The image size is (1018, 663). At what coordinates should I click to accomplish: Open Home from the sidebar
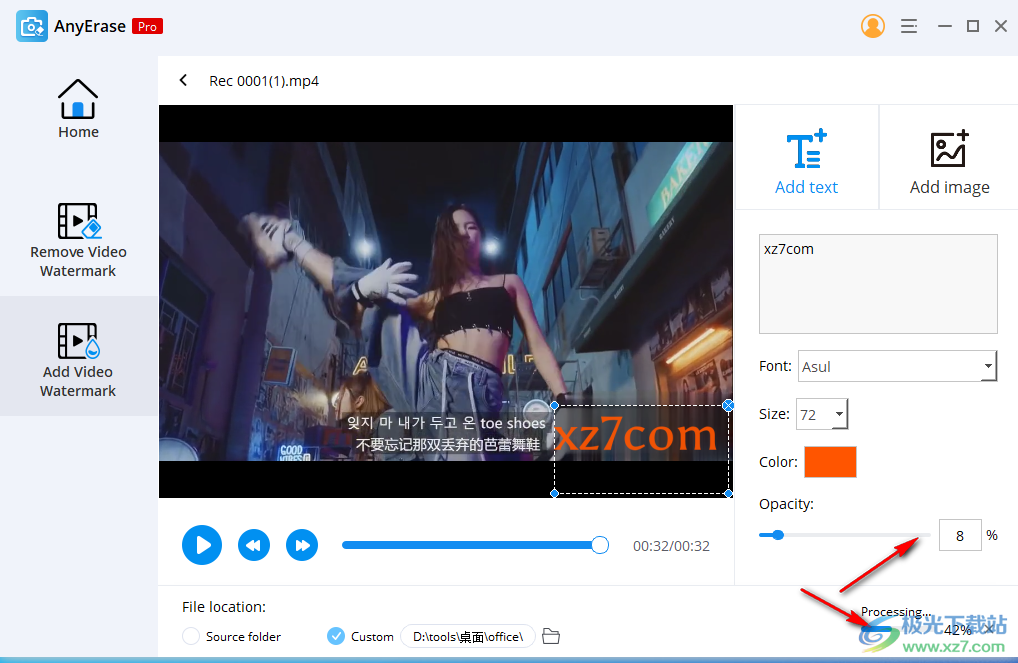point(78,108)
